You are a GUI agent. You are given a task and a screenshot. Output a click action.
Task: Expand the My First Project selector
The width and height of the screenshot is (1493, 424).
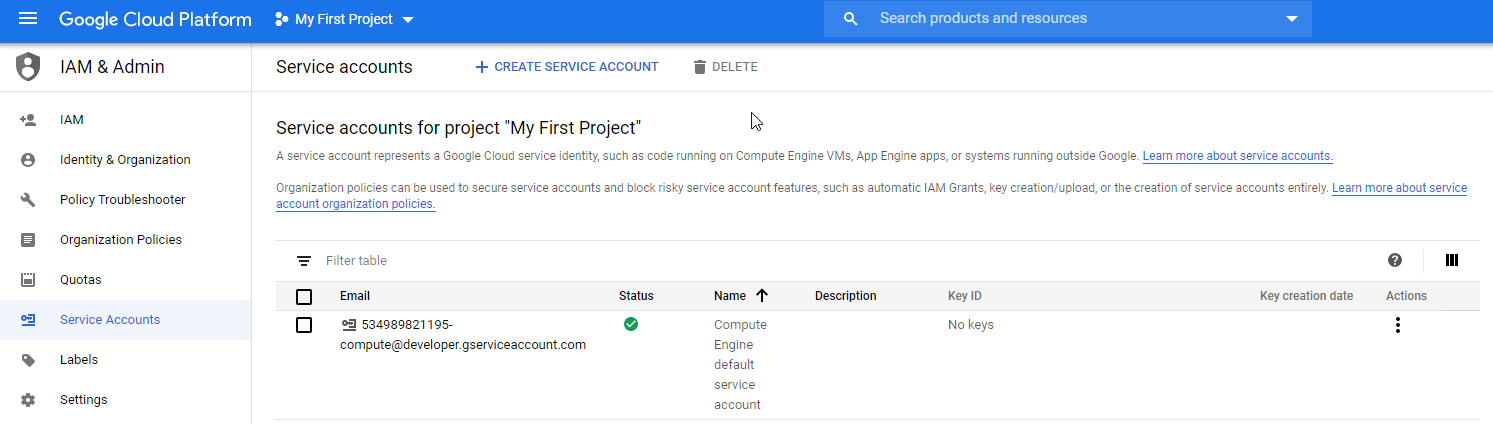pos(344,19)
